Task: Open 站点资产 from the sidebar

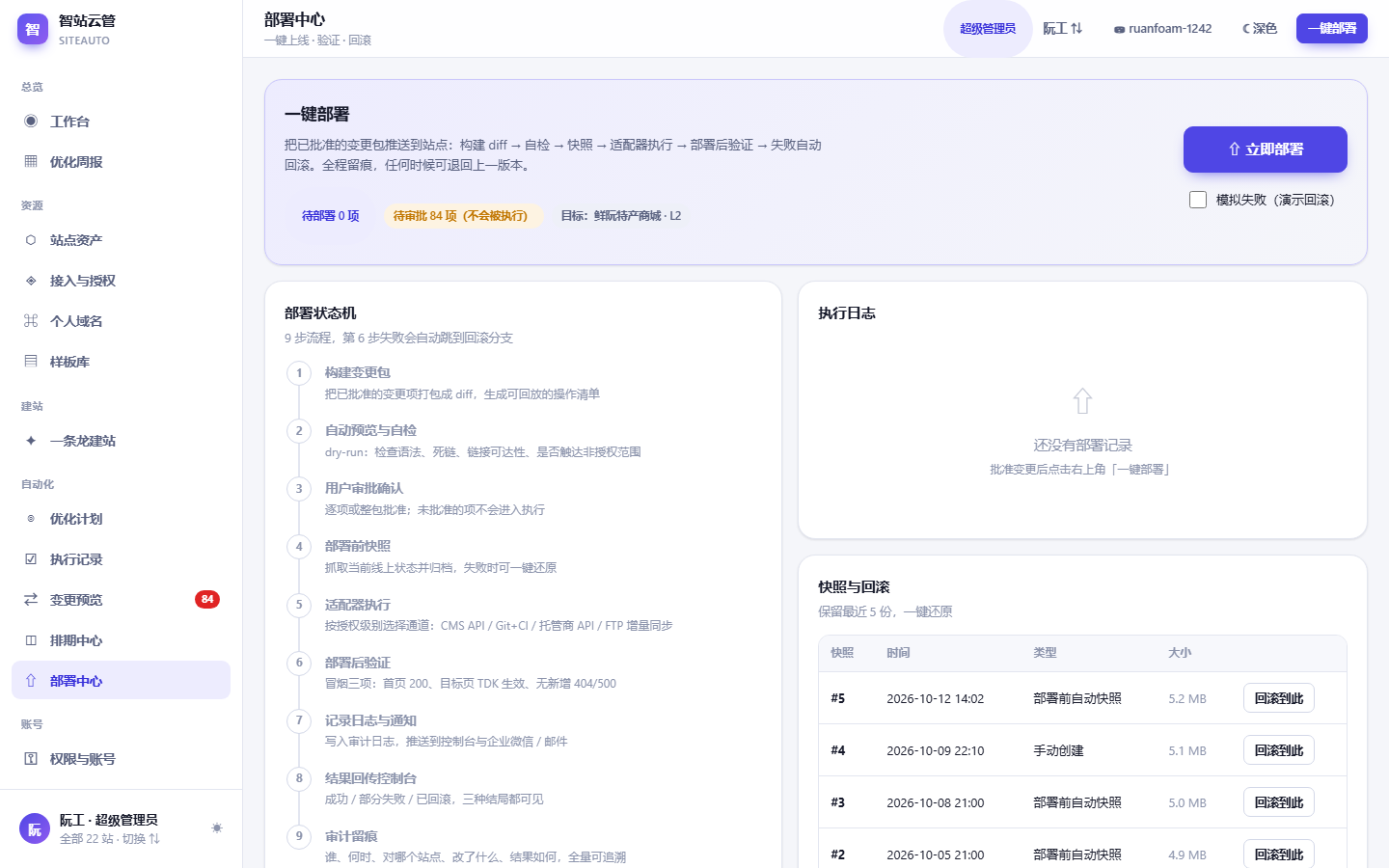Action: point(121,240)
